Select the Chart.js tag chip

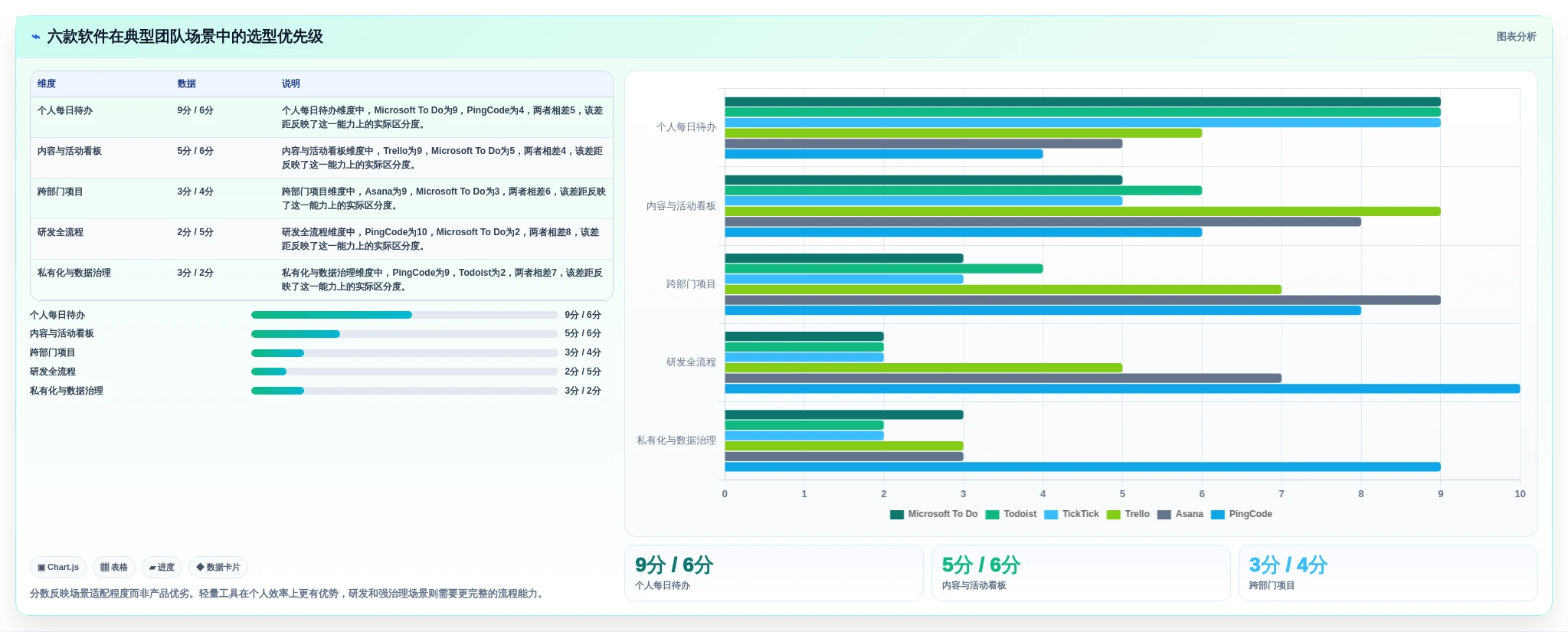(x=58, y=568)
